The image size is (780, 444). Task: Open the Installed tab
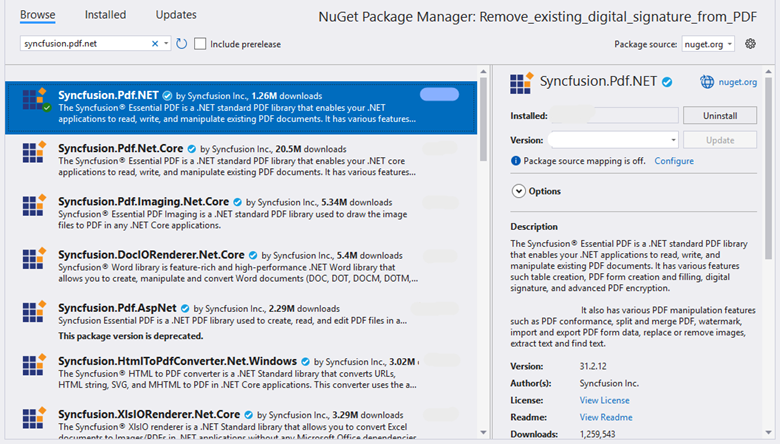tap(105, 15)
